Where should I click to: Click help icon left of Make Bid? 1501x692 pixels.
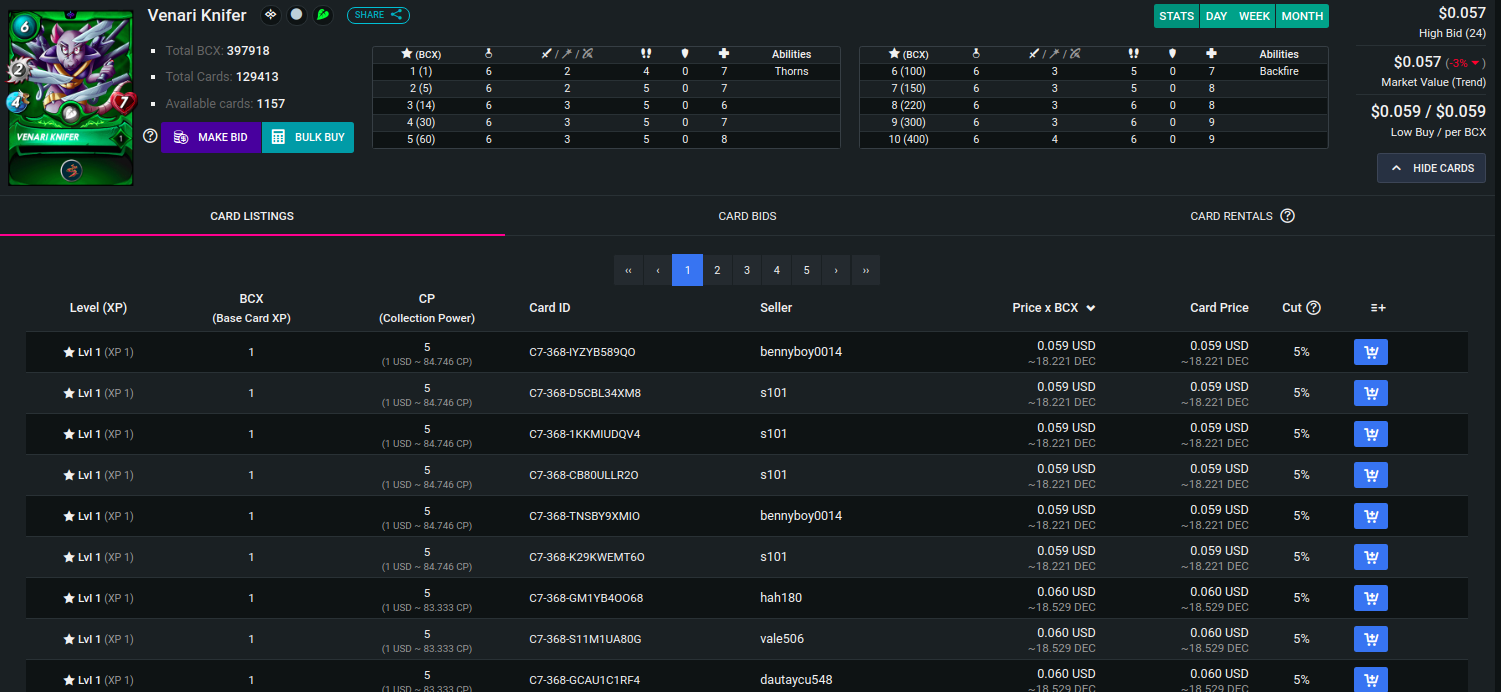(150, 136)
